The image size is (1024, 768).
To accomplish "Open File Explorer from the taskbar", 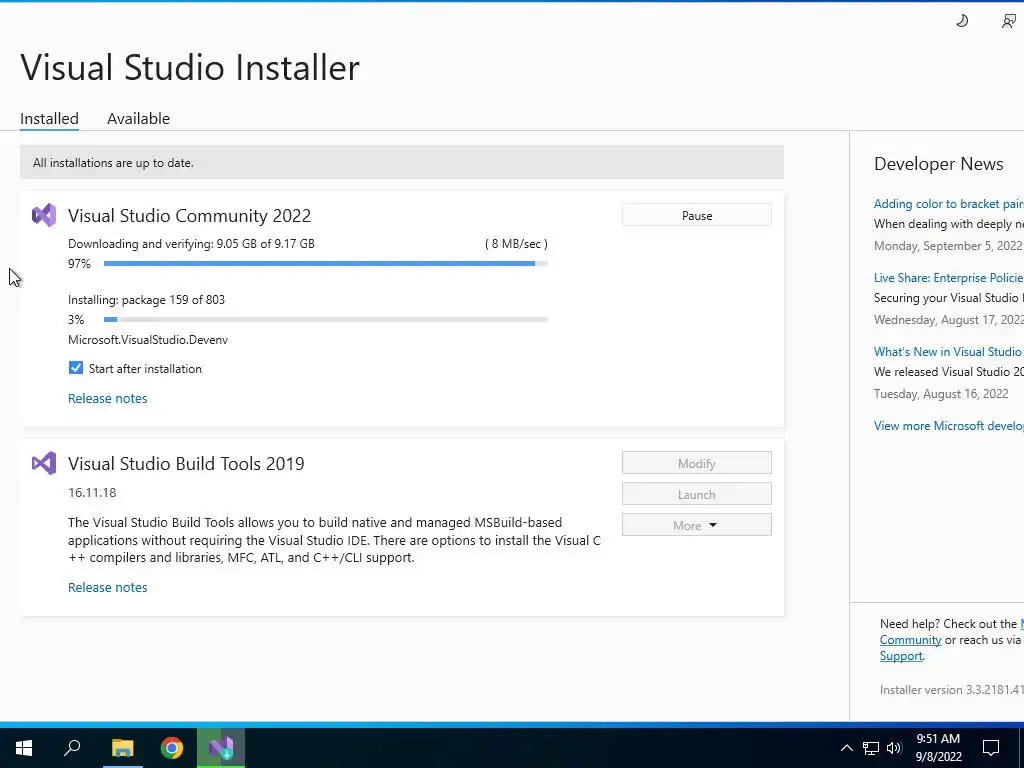I will pyautogui.click(x=122, y=748).
